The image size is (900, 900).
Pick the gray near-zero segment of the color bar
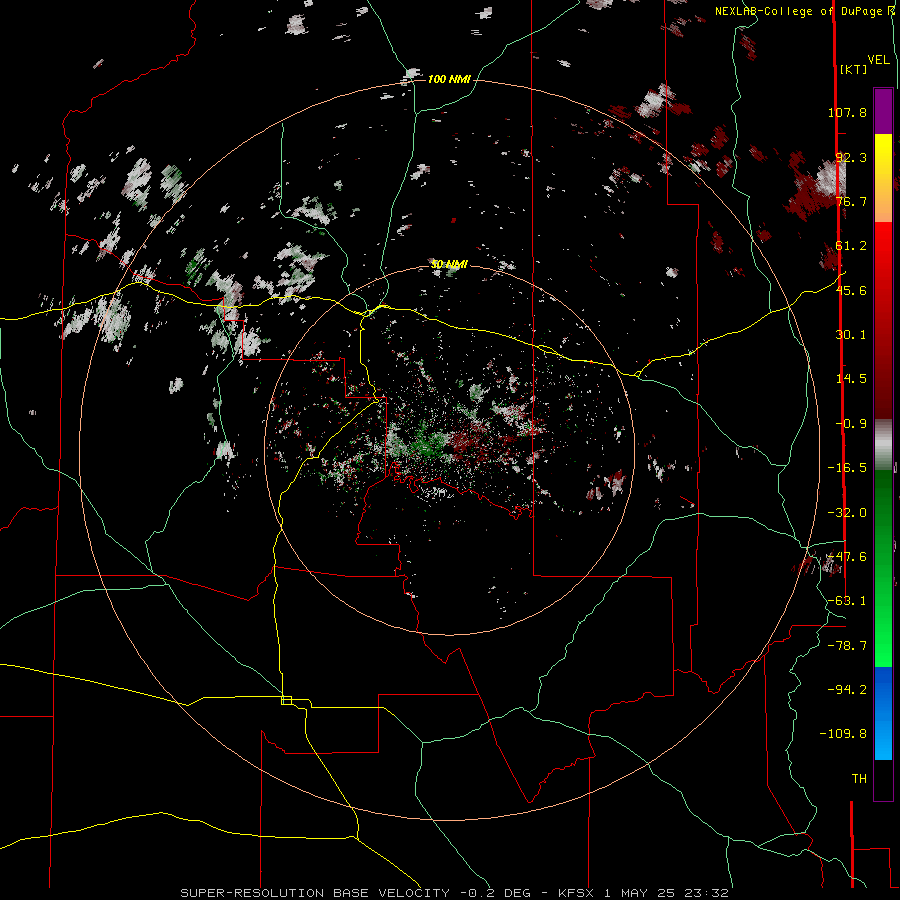[883, 444]
